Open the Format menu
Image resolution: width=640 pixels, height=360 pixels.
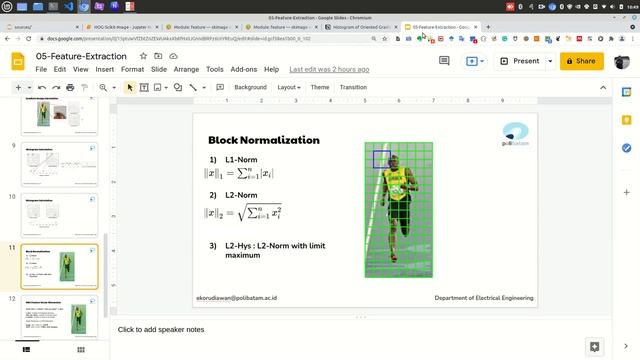(132, 69)
